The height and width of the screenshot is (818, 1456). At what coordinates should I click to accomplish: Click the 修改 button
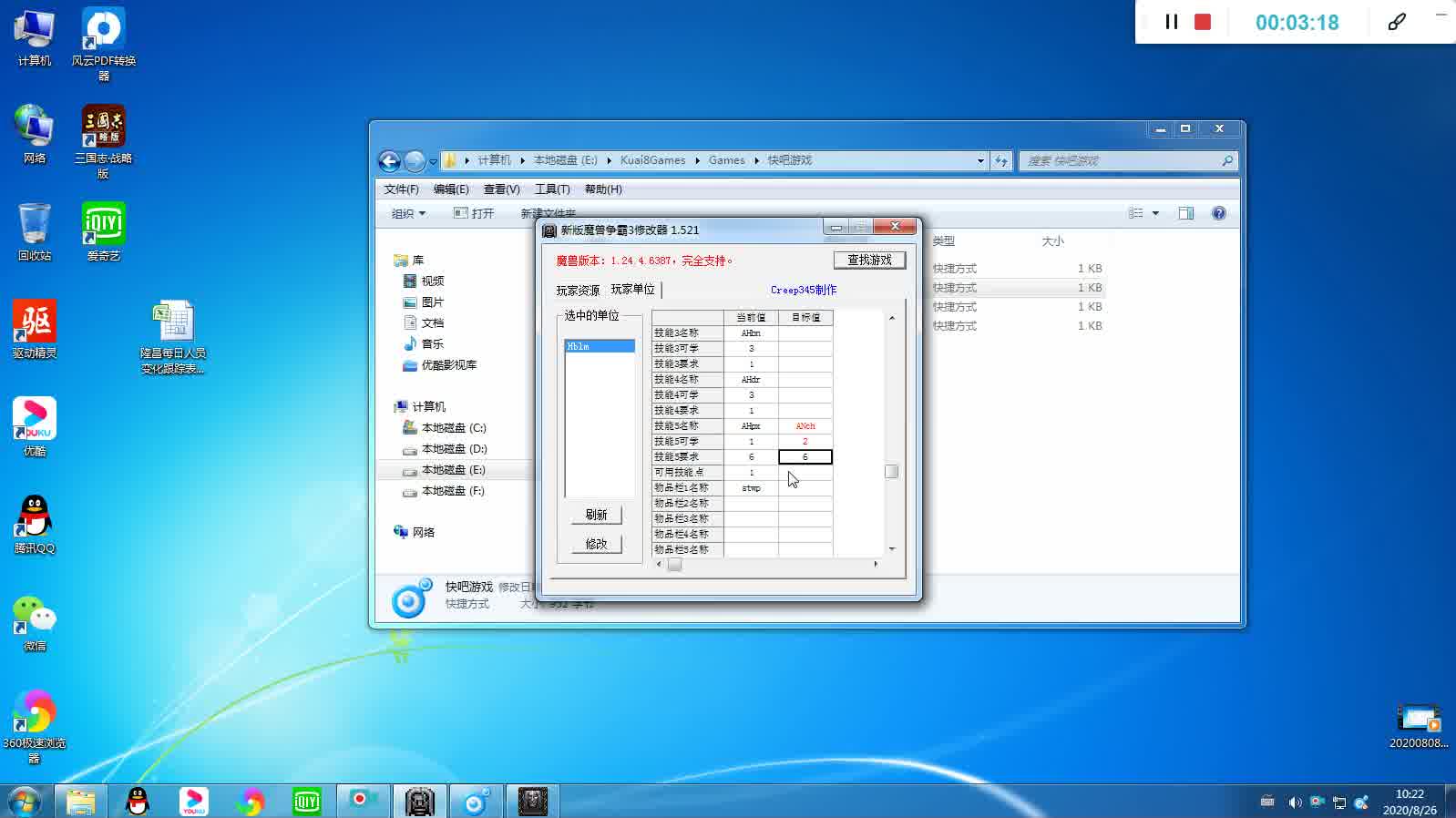[596, 544]
